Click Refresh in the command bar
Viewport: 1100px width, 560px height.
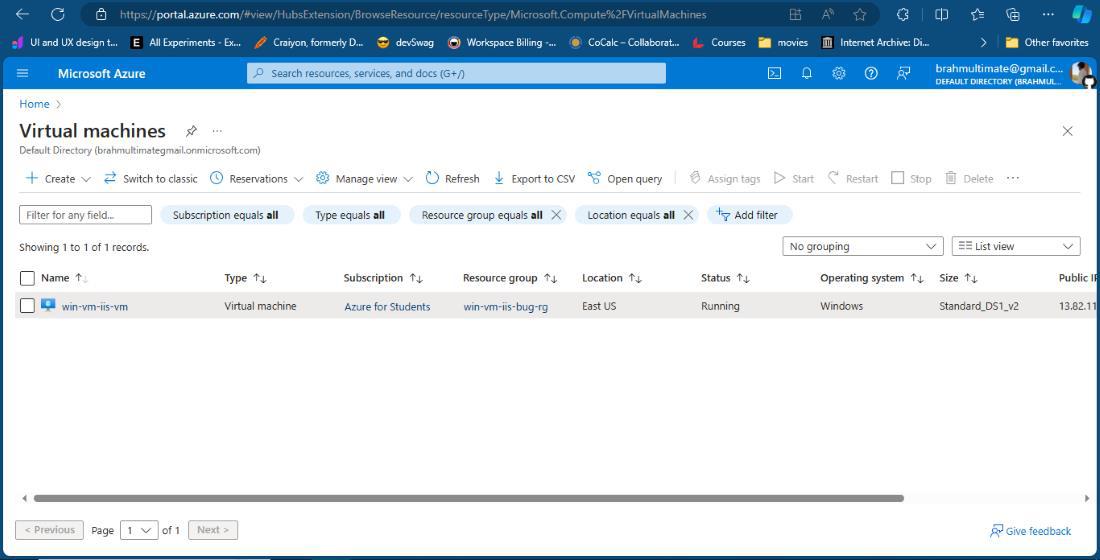(452, 179)
